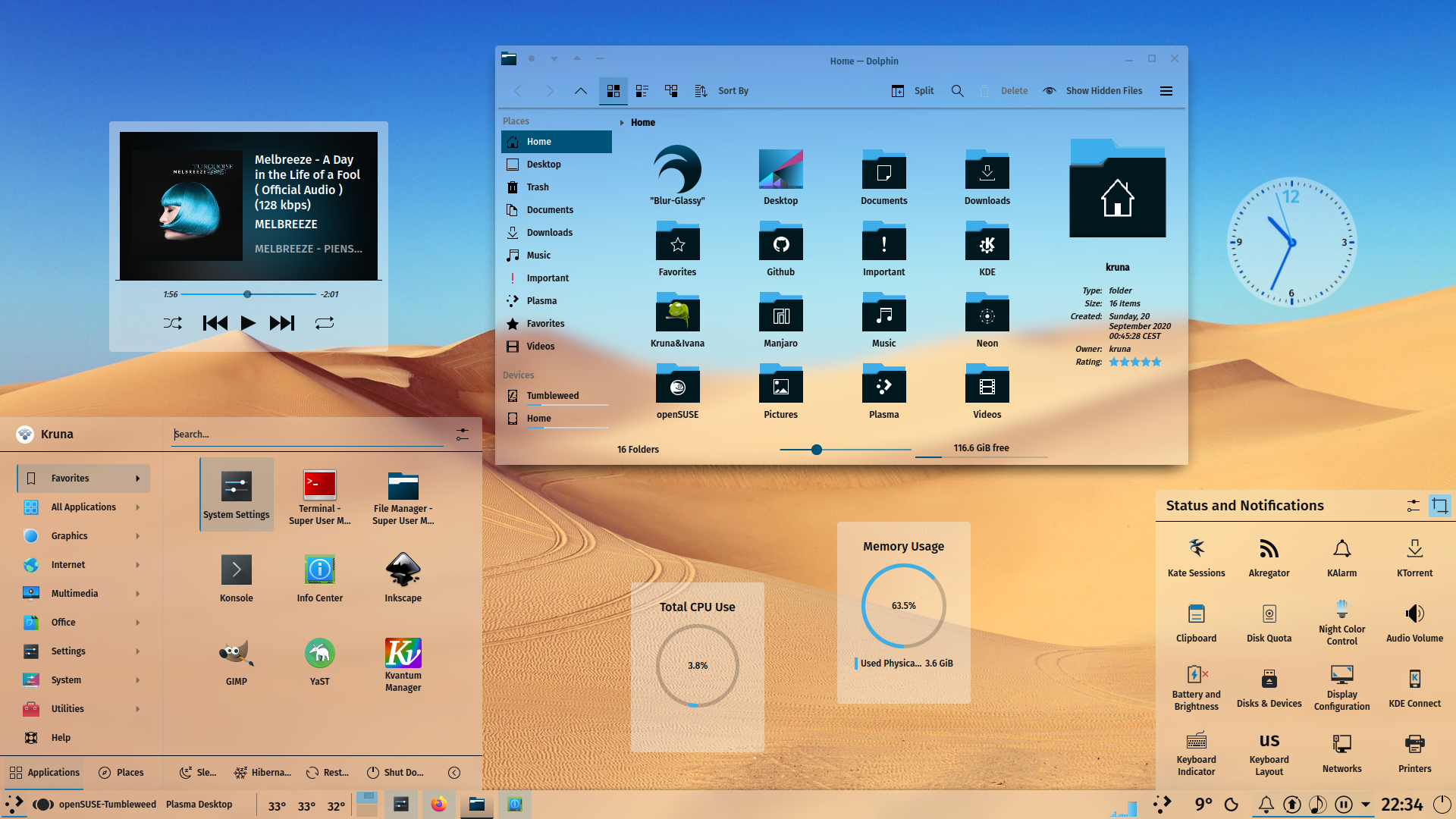
Task: Expand the Graphics category arrow
Action: tap(137, 536)
